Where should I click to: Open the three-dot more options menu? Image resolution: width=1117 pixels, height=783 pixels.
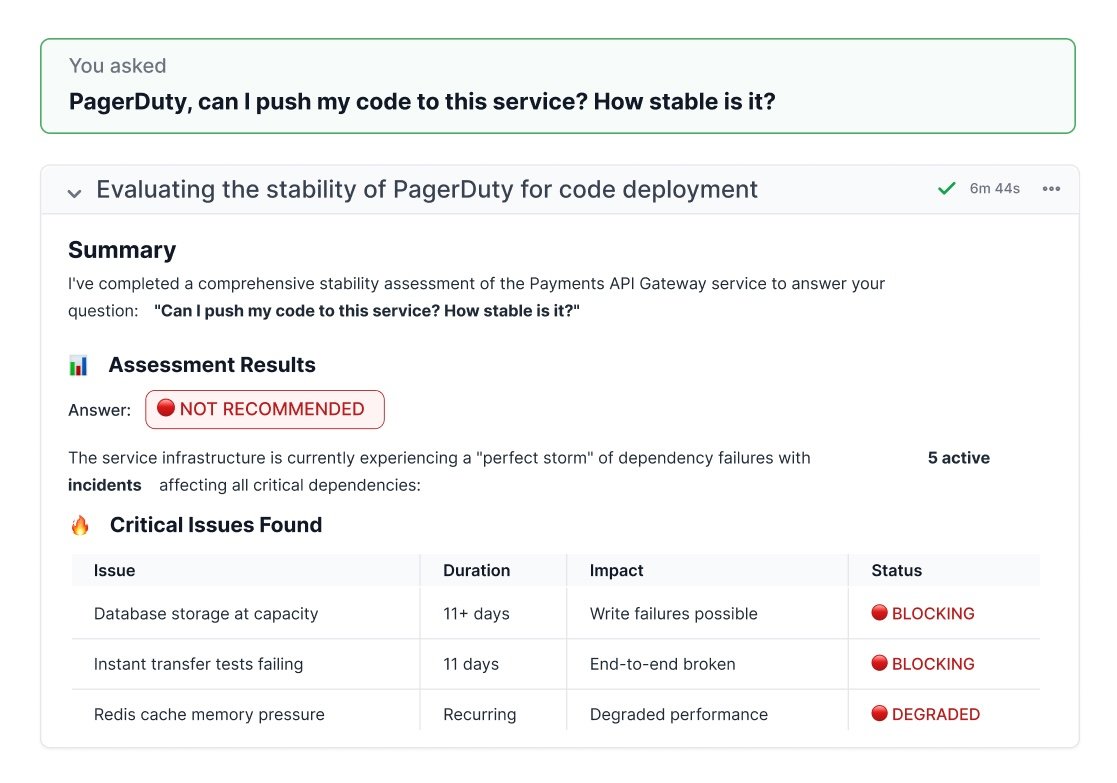point(1051,189)
